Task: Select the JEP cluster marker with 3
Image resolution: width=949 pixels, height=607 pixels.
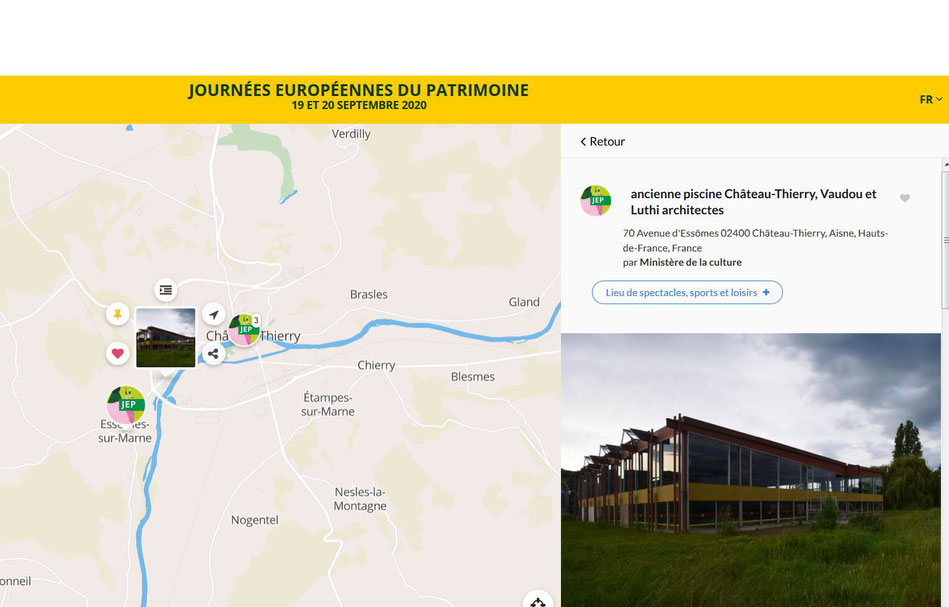Action: coord(245,330)
